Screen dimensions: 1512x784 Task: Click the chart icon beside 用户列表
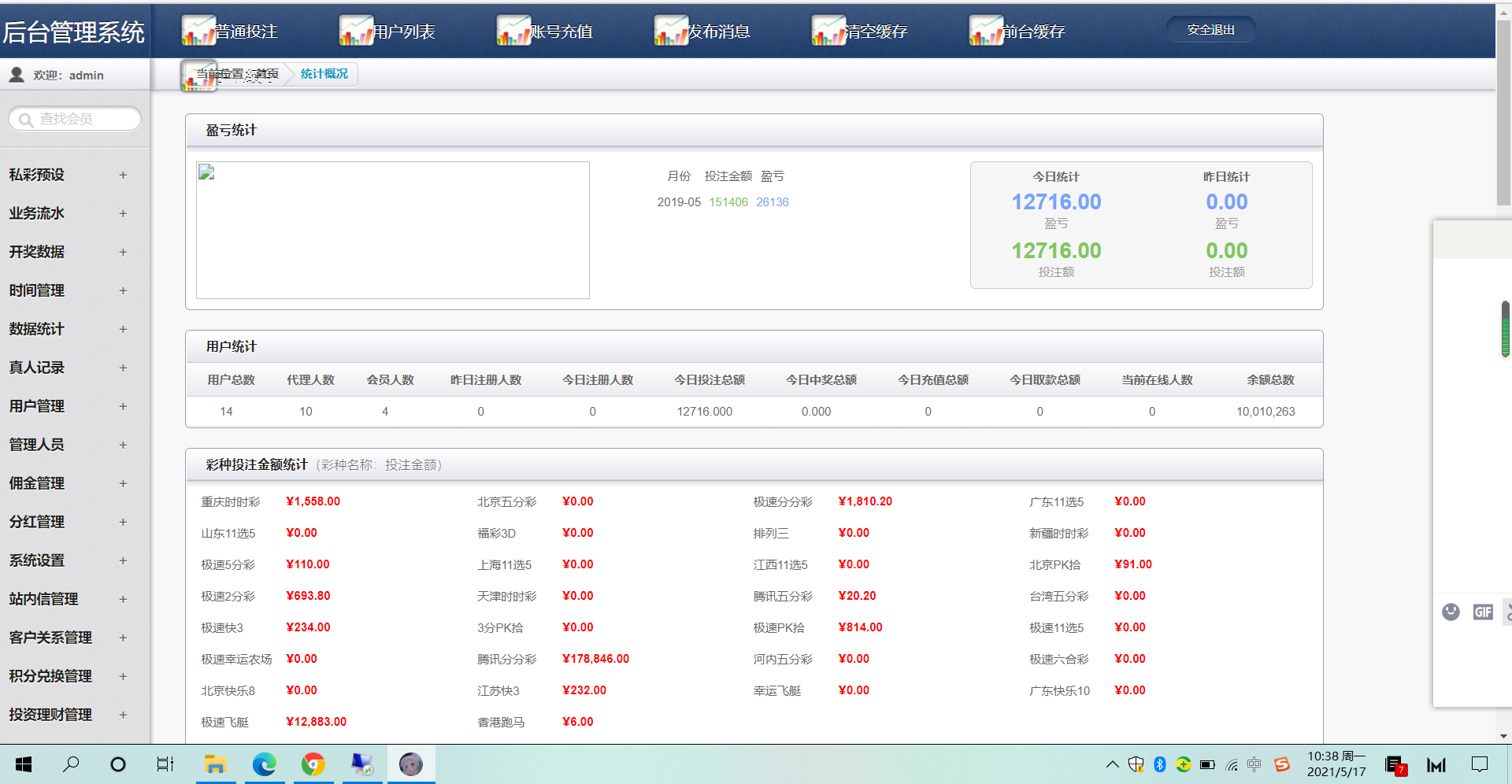pyautogui.click(x=356, y=31)
